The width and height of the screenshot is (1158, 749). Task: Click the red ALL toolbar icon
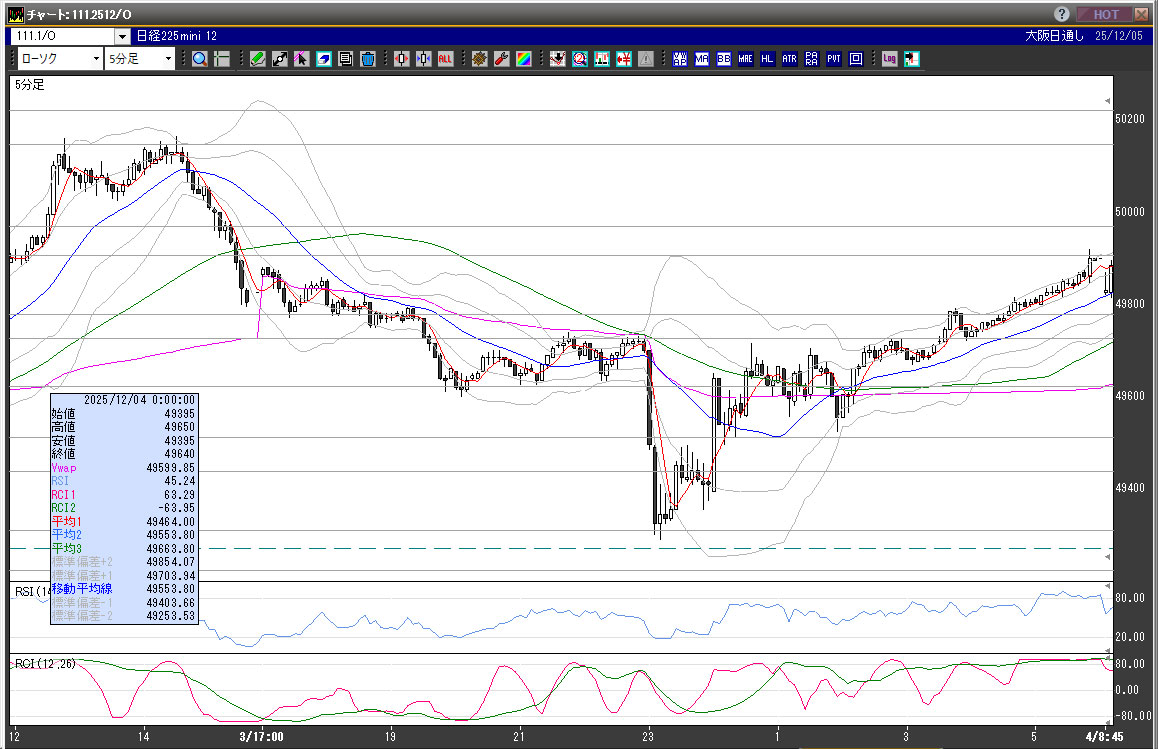pyautogui.click(x=445, y=59)
